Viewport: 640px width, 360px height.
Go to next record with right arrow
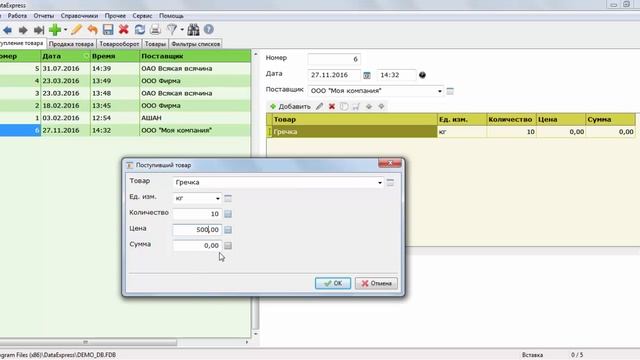[x=23, y=30]
